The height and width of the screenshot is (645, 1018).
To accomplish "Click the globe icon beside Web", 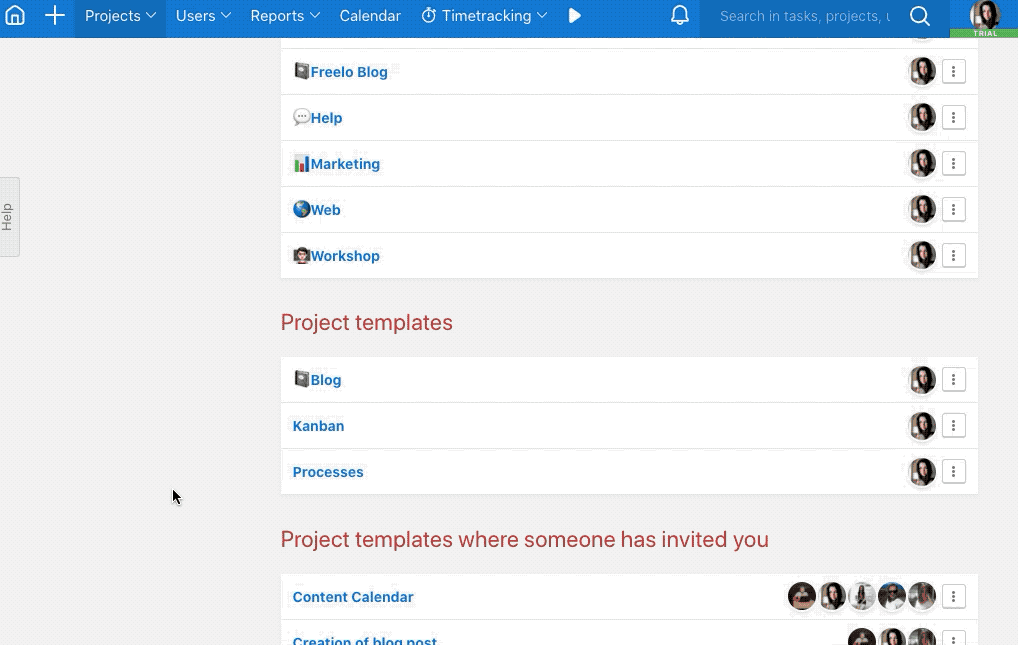I will tap(301, 209).
